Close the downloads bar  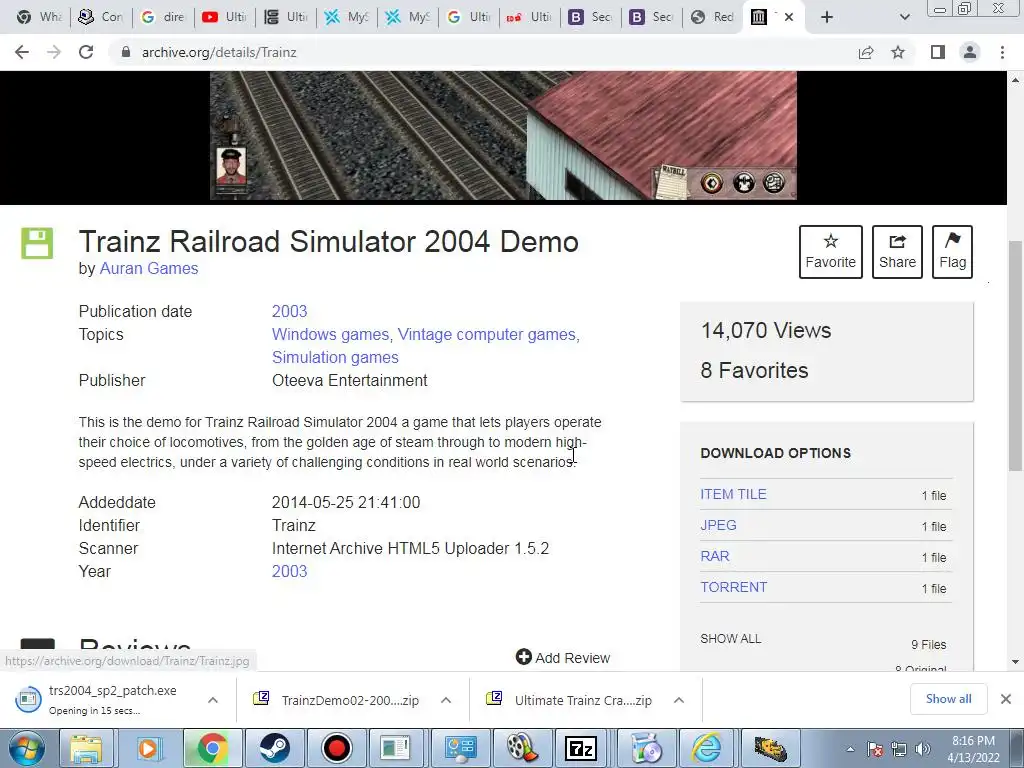(1006, 699)
